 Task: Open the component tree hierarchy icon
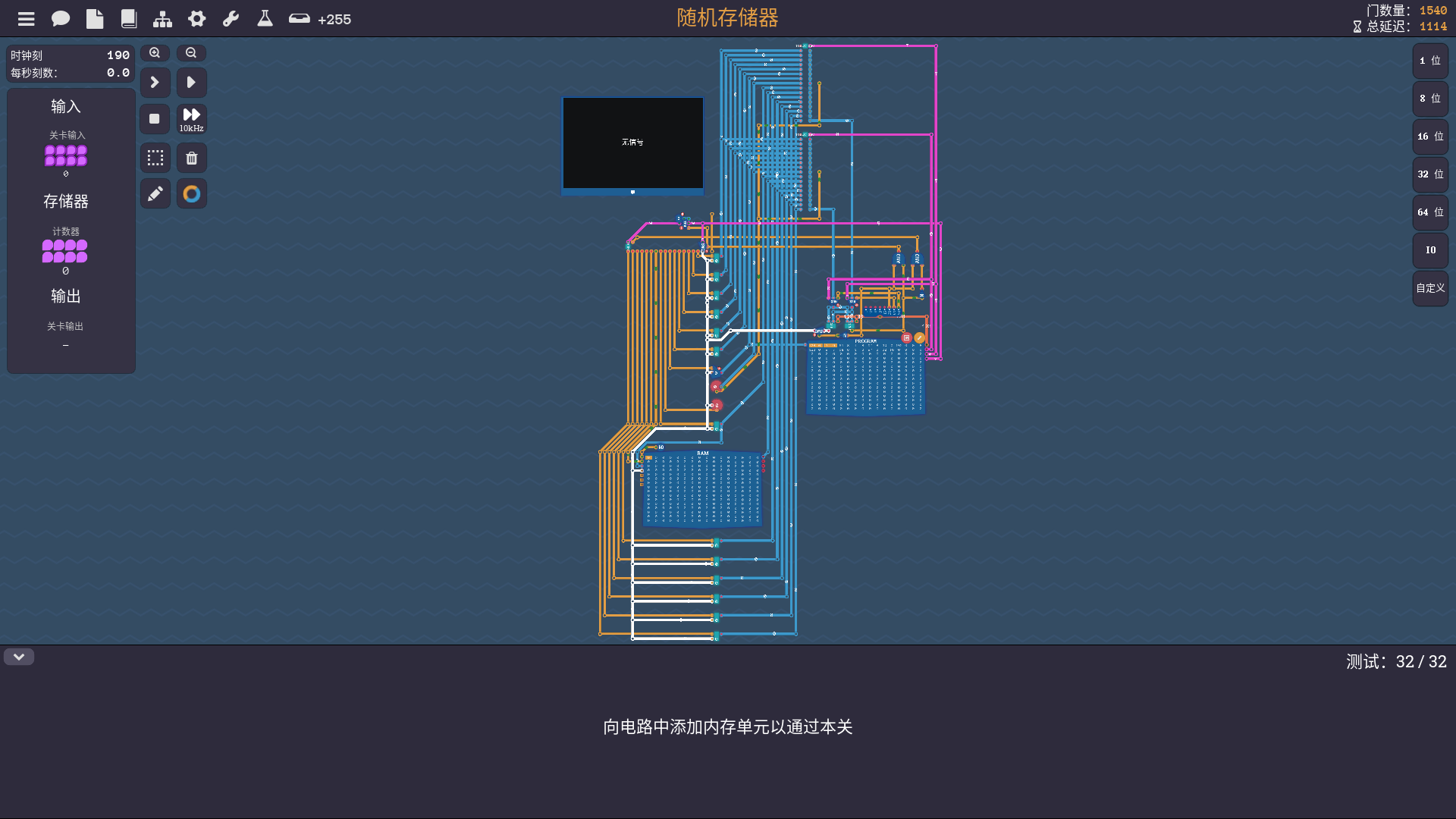pos(162,19)
